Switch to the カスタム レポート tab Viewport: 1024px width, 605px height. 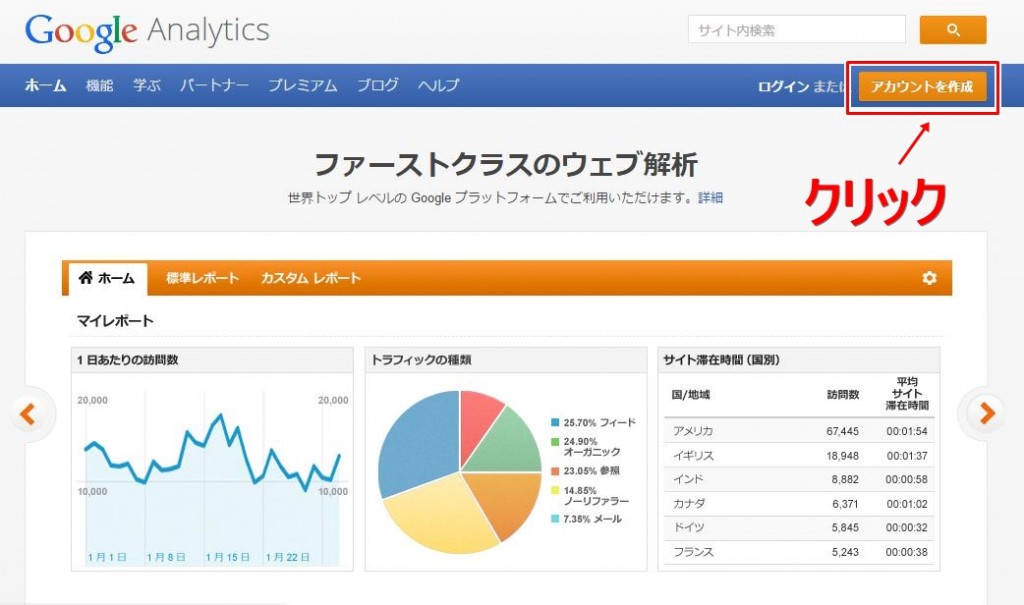[x=311, y=278]
